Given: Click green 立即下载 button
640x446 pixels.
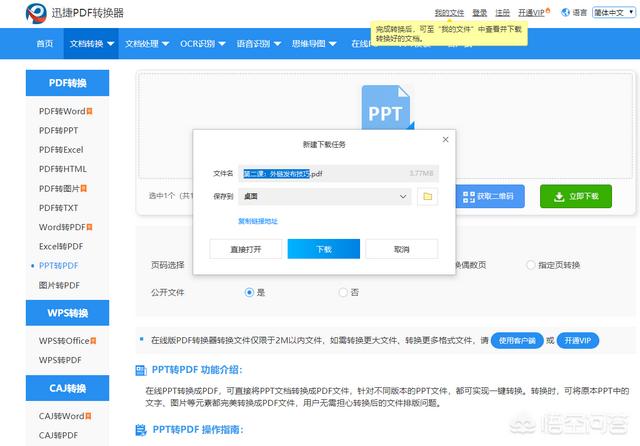Looking at the screenshot, I should (x=576, y=196).
